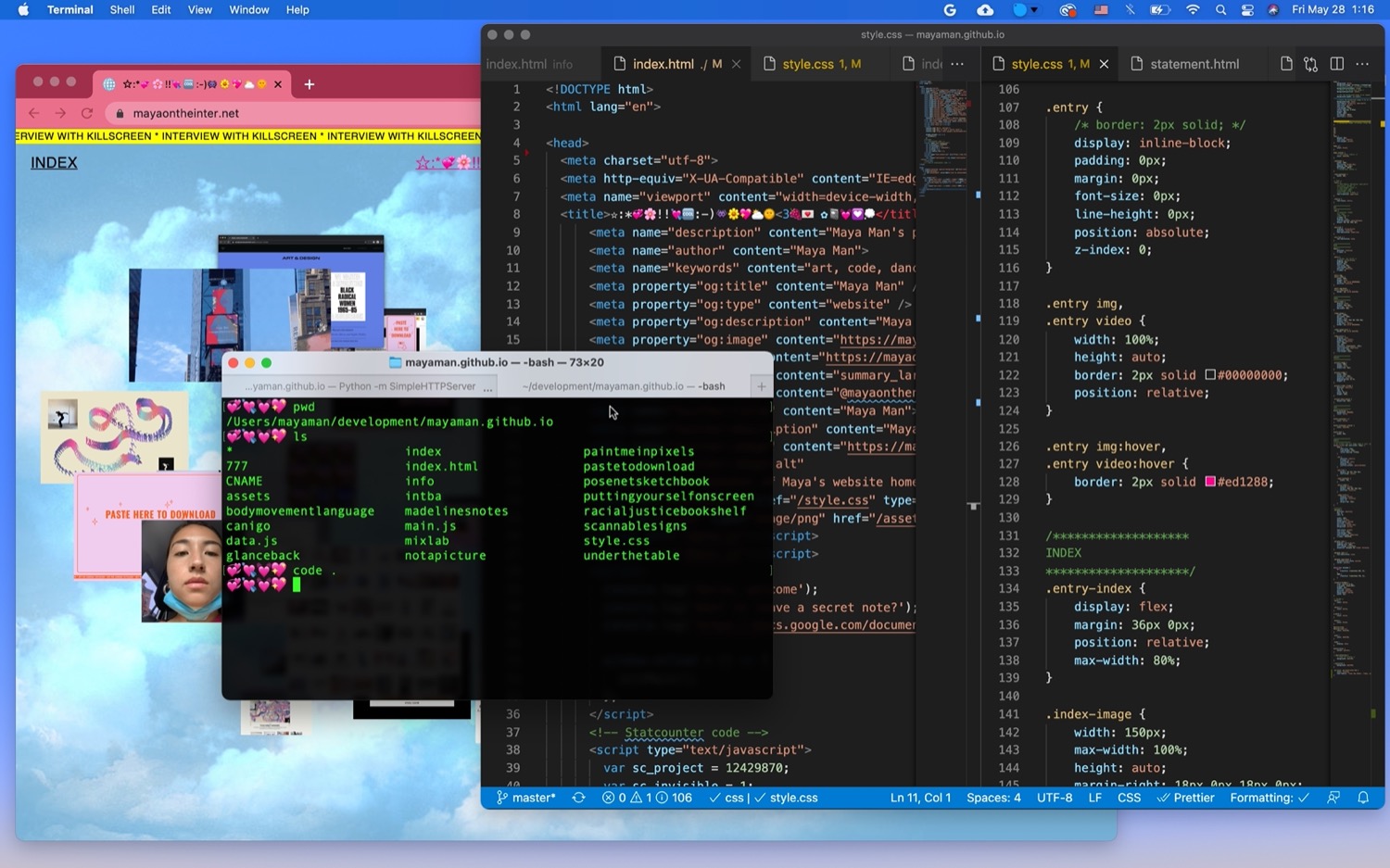Open the Window menu
Screen dimensions: 1390x868
tap(249, 10)
